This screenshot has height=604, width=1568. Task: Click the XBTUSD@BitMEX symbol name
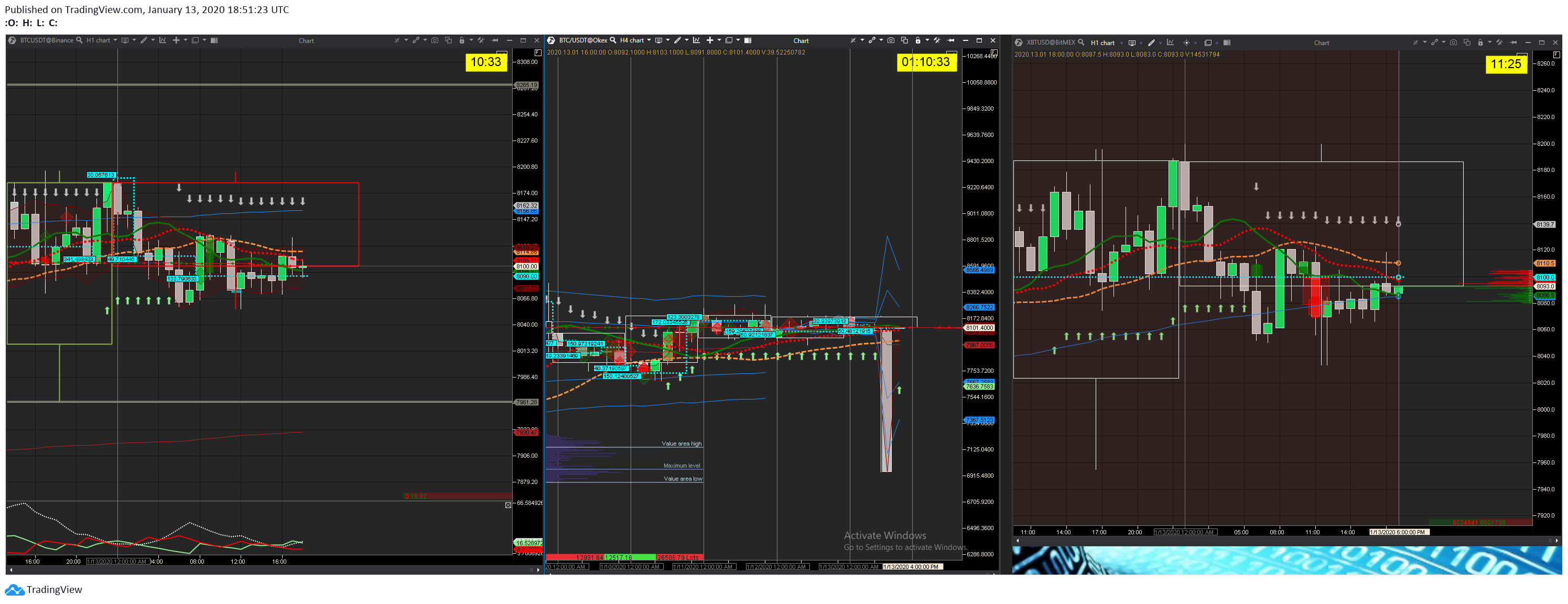(1051, 42)
